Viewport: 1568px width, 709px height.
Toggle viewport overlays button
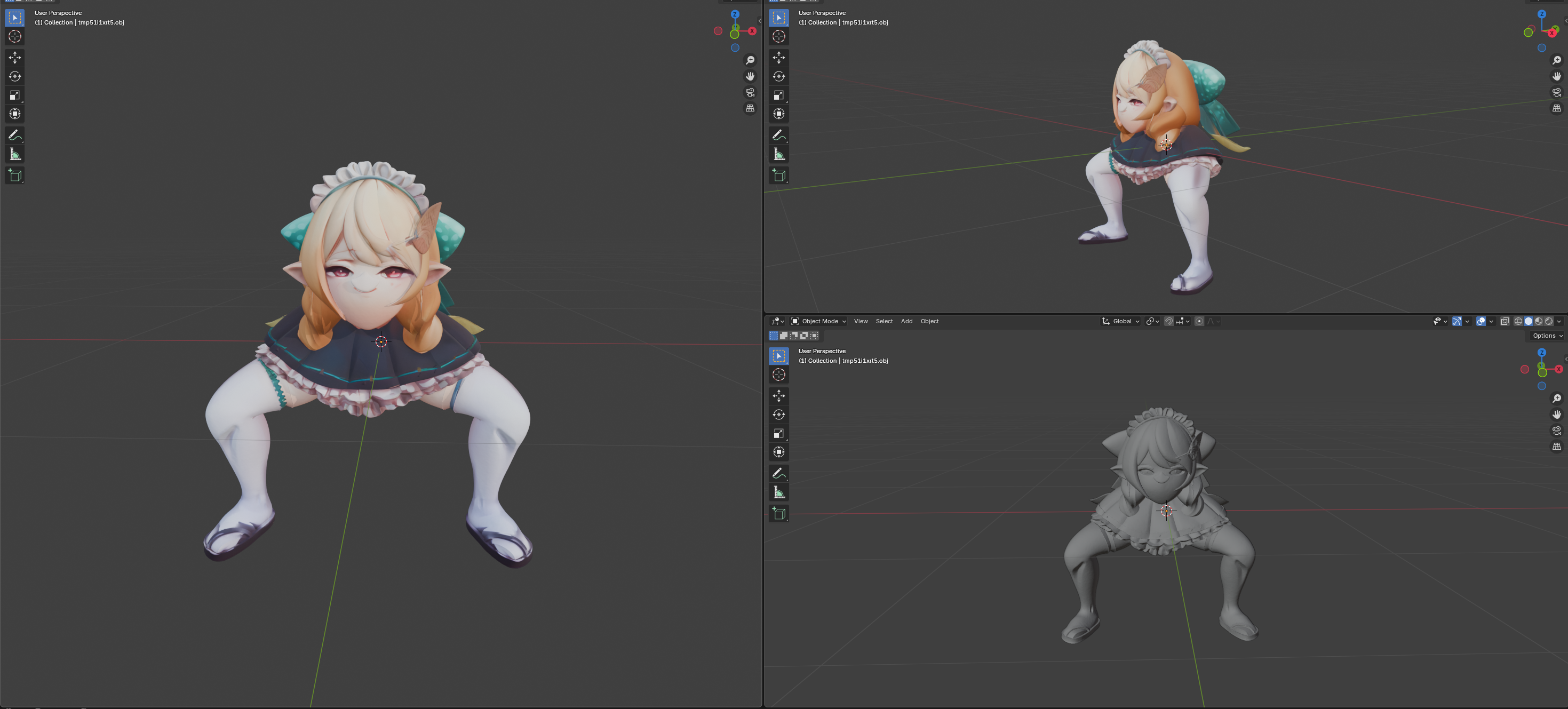click(1481, 321)
